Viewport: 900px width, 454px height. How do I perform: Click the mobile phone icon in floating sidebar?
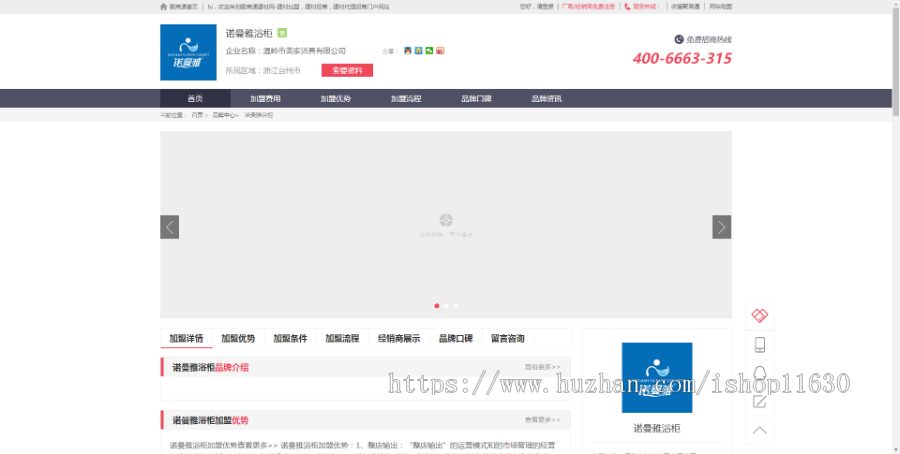click(759, 344)
